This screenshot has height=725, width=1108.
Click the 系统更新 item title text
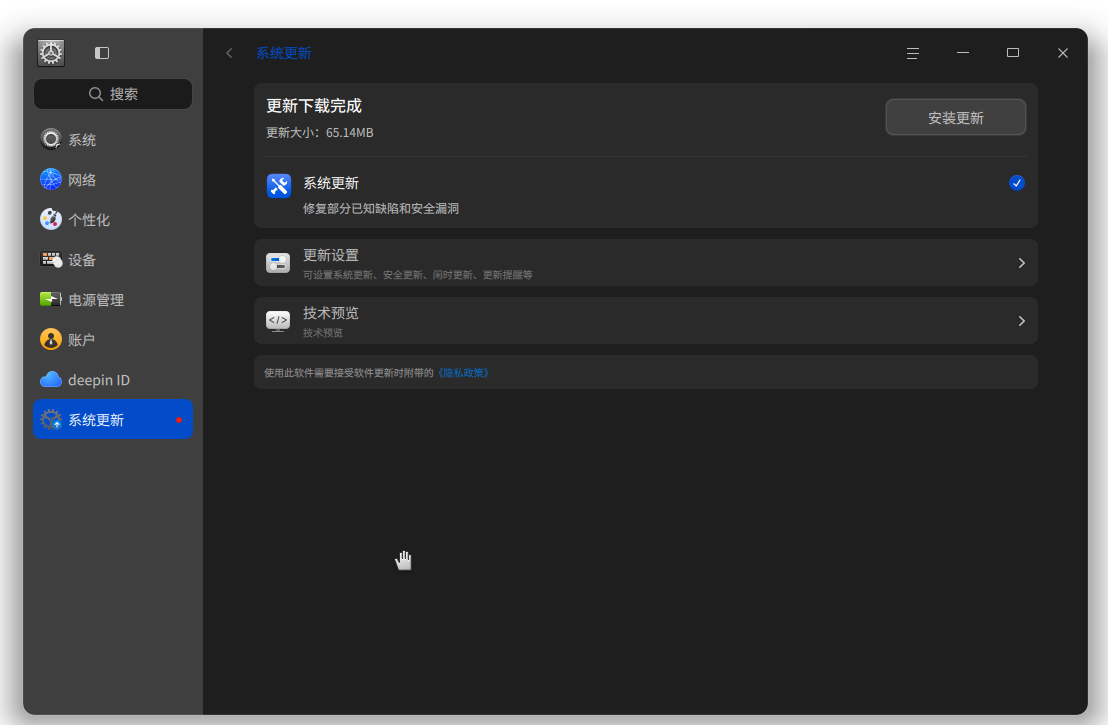tap(331, 183)
